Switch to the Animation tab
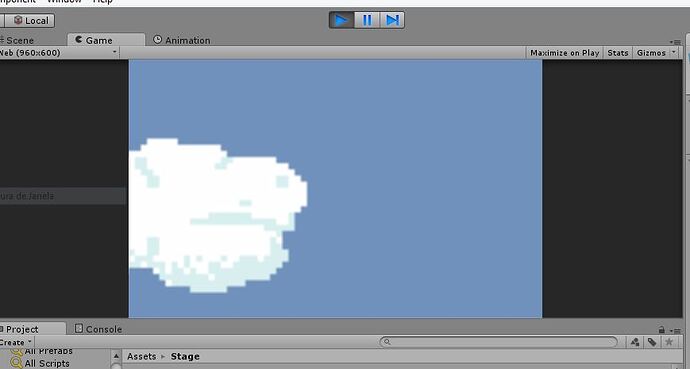Image resolution: width=690 pixels, height=369 pixels. (182, 40)
